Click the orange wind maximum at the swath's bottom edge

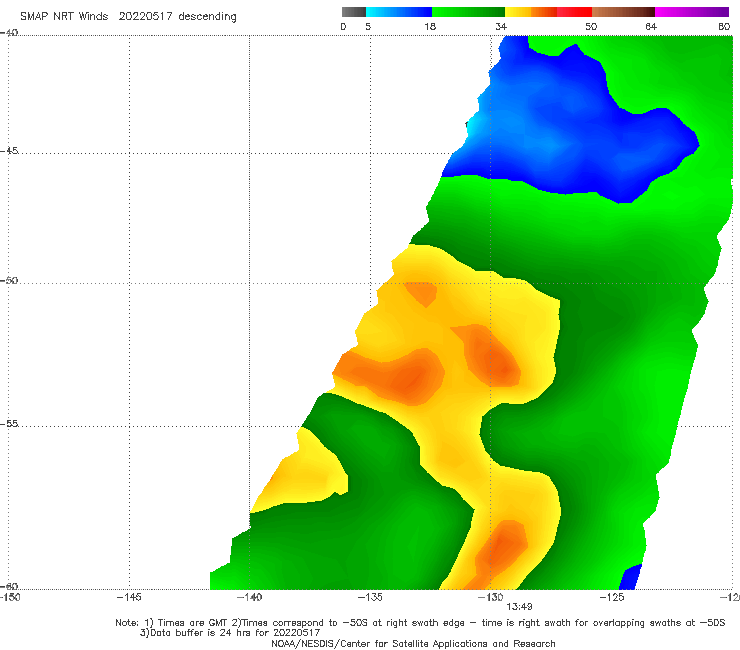click(503, 550)
